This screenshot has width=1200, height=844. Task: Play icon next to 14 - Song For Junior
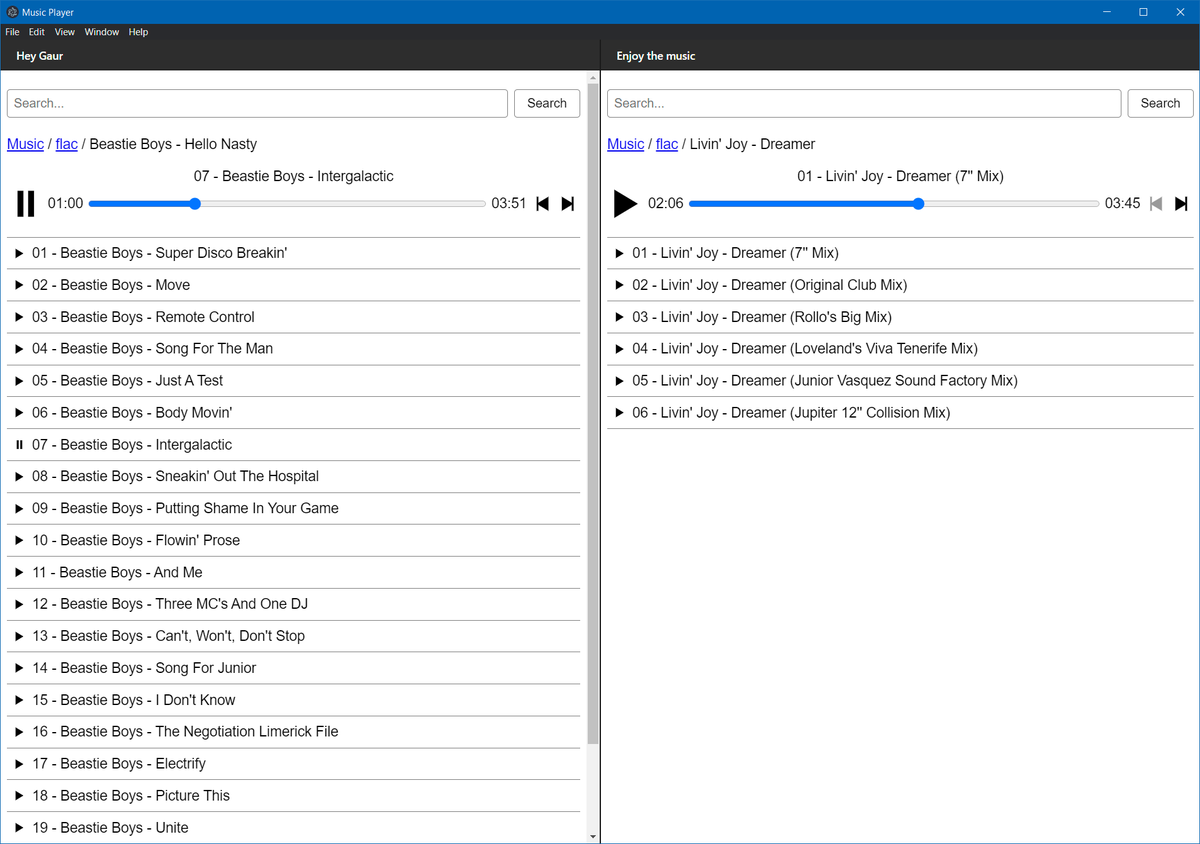pos(19,669)
